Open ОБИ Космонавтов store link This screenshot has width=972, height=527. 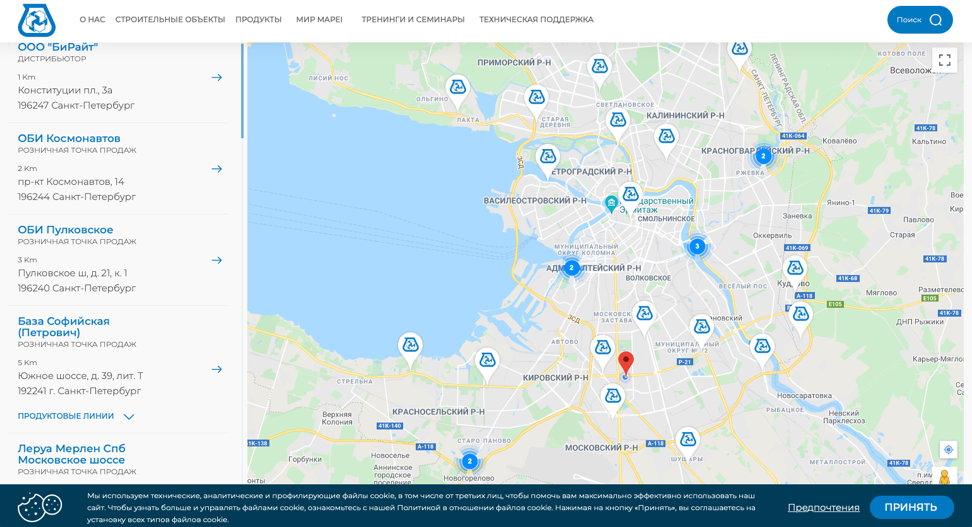(x=69, y=138)
